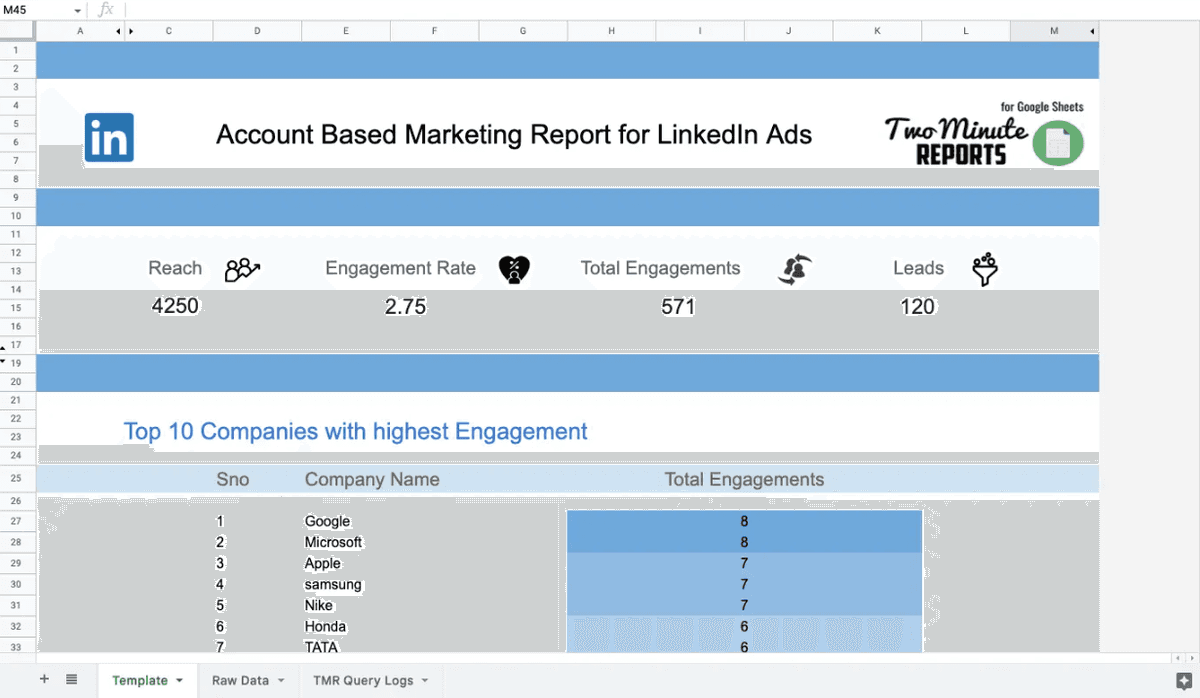
Task: Click the Total Engagements people icon
Action: click(x=795, y=269)
